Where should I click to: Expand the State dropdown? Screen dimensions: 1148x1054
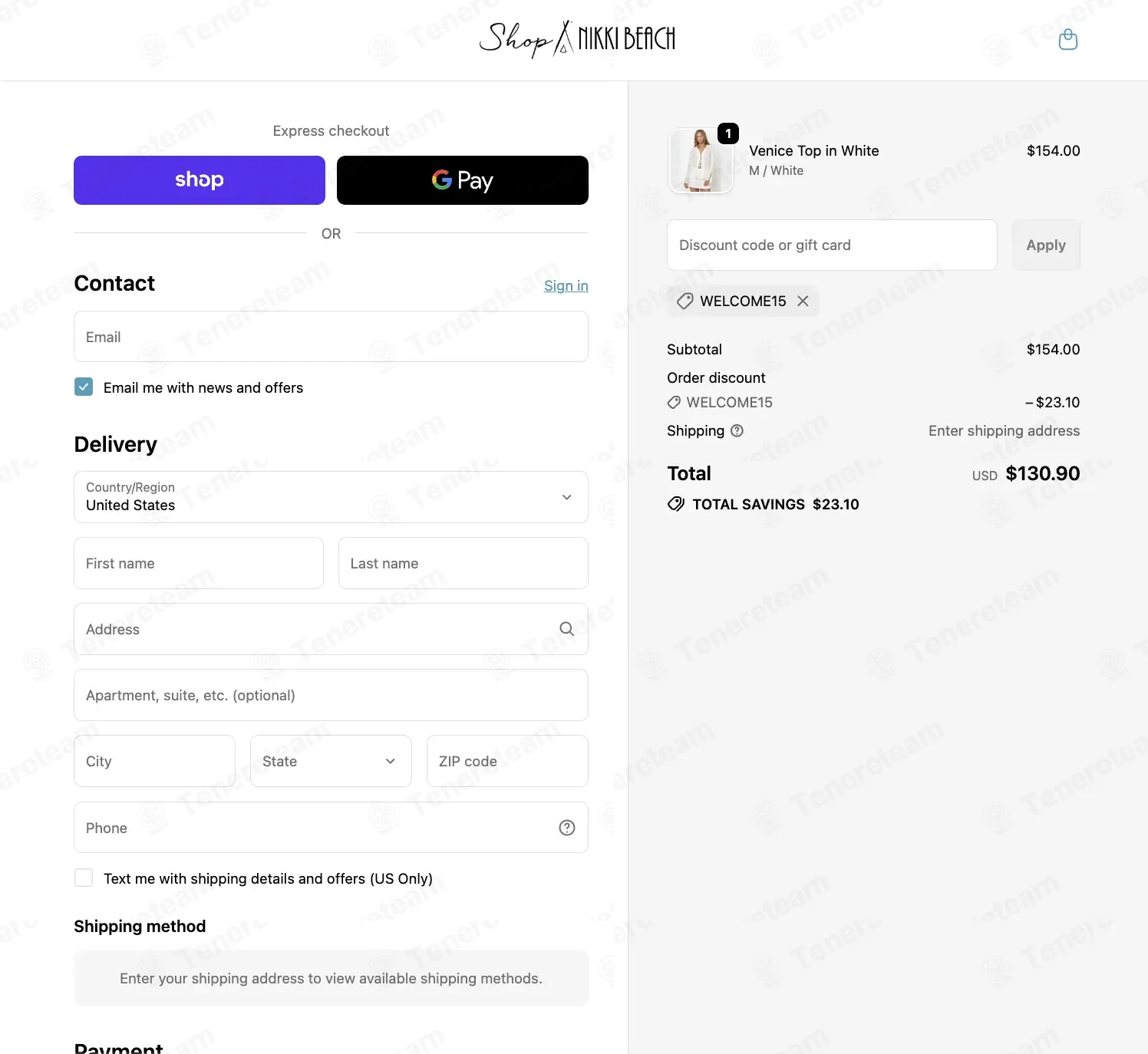(331, 761)
